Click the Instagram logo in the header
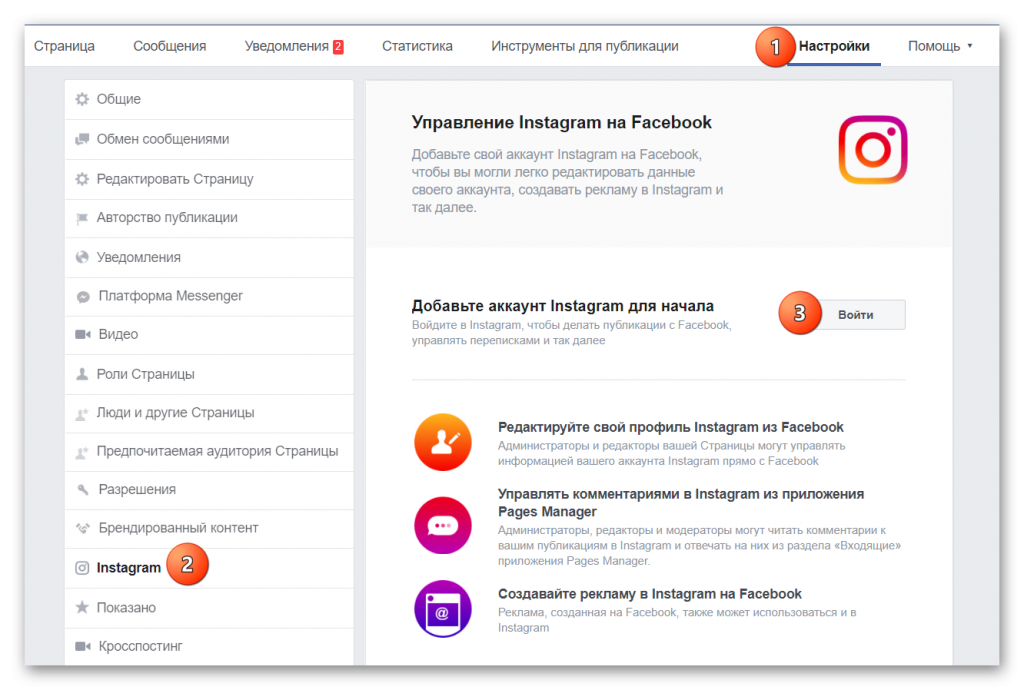Viewport: 1024px width, 690px height. tap(872, 149)
